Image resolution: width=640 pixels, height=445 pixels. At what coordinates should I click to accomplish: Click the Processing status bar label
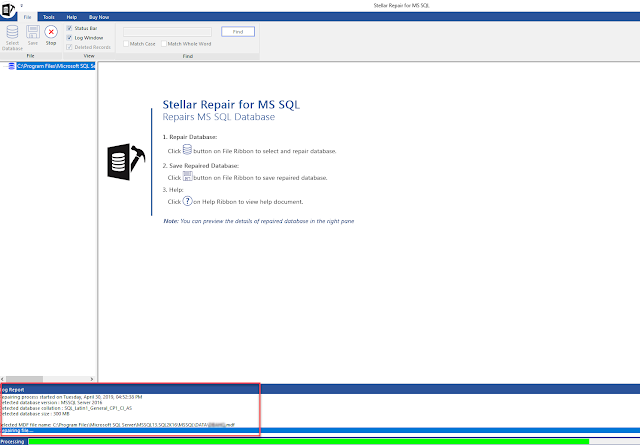click(13, 441)
